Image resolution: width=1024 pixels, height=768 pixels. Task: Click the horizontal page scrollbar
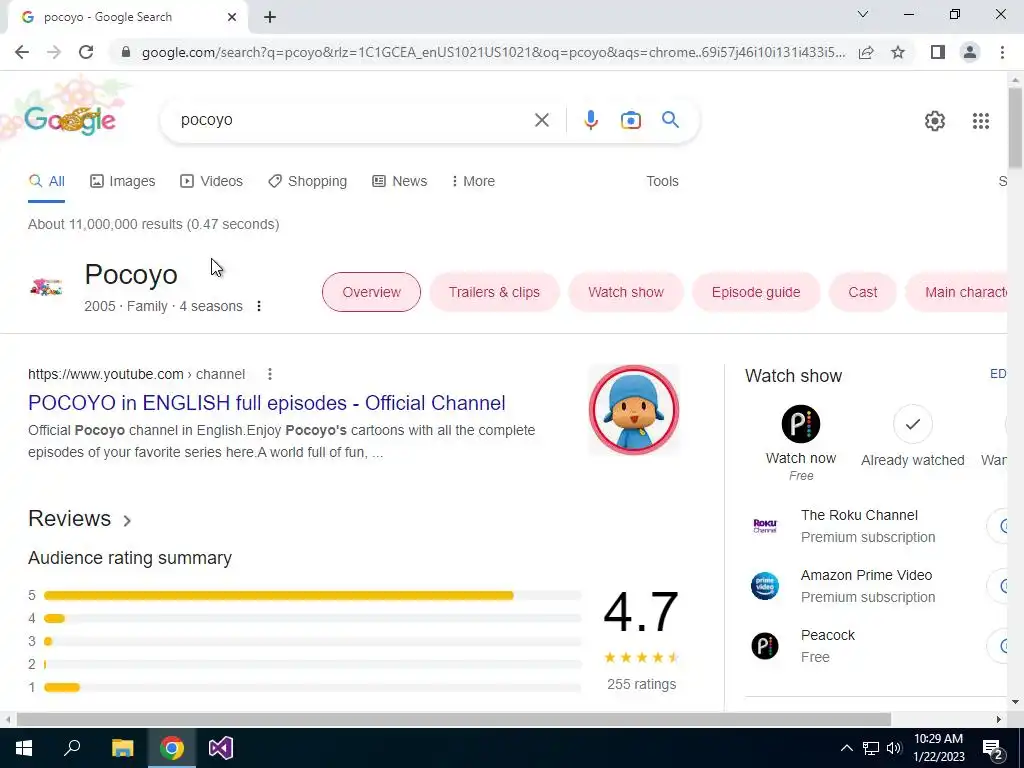click(454, 719)
